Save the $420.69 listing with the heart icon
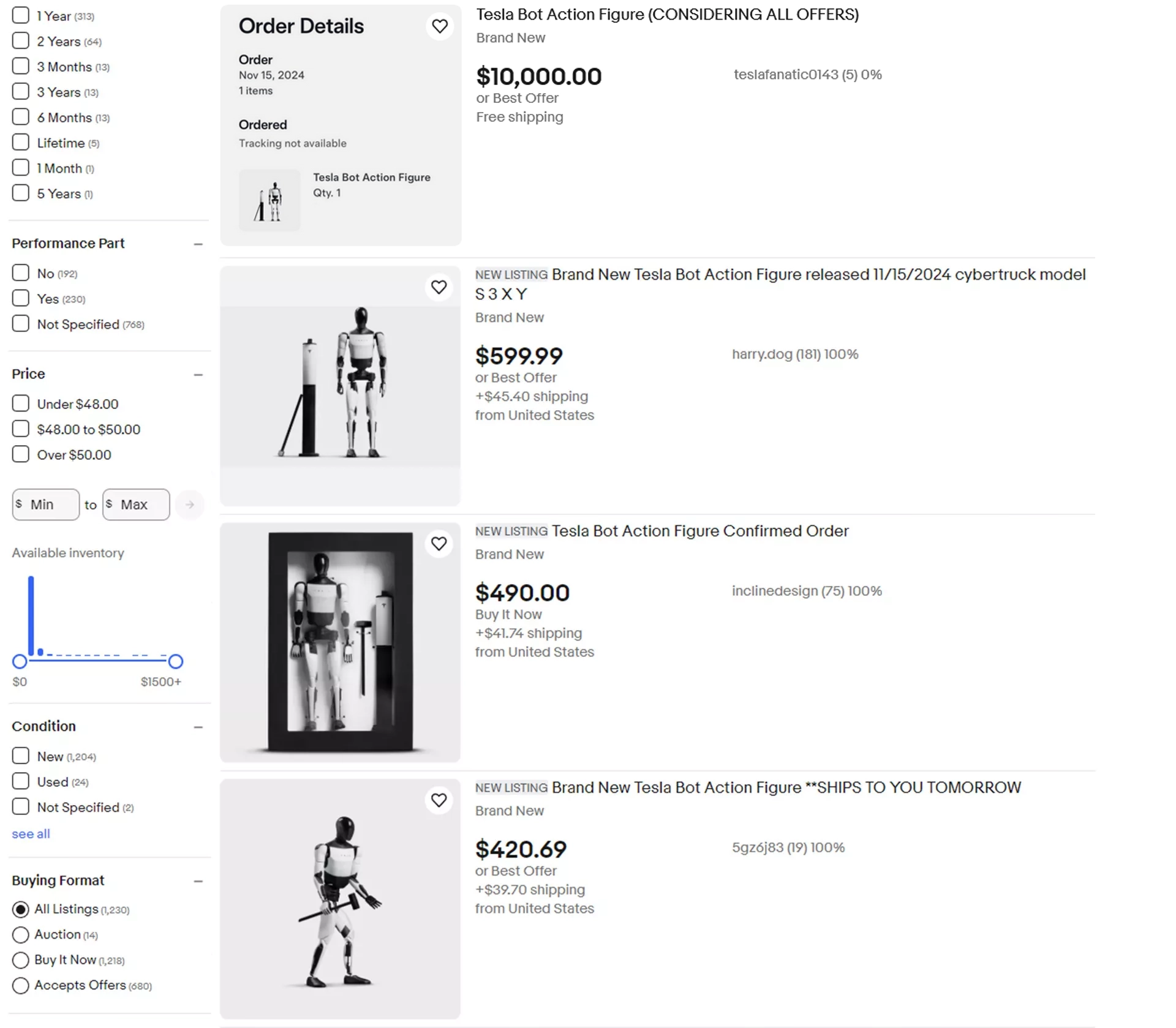The width and height of the screenshot is (1176, 1028). (x=439, y=800)
